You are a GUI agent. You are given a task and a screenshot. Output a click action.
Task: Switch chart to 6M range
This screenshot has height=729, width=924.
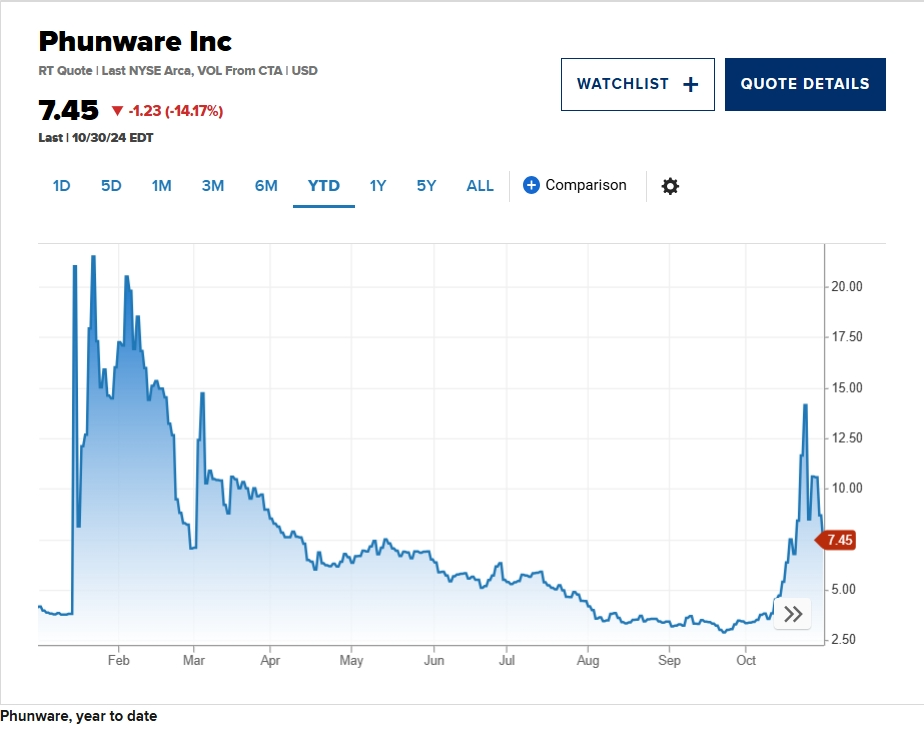tap(266, 186)
